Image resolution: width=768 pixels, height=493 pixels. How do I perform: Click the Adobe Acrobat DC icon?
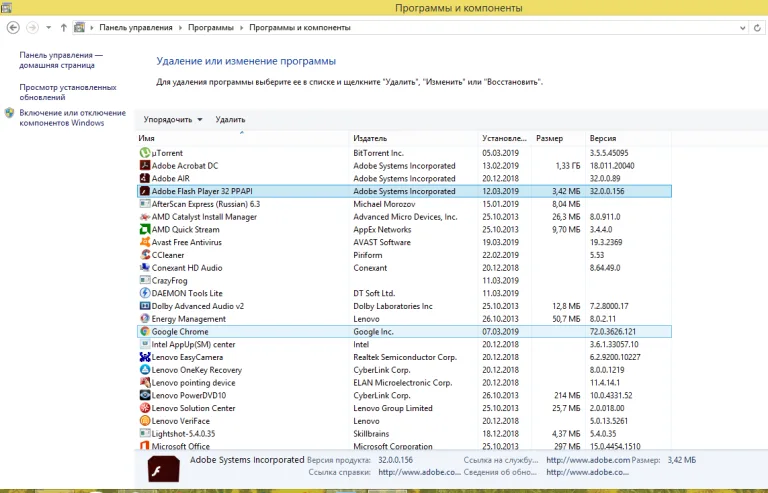144,165
